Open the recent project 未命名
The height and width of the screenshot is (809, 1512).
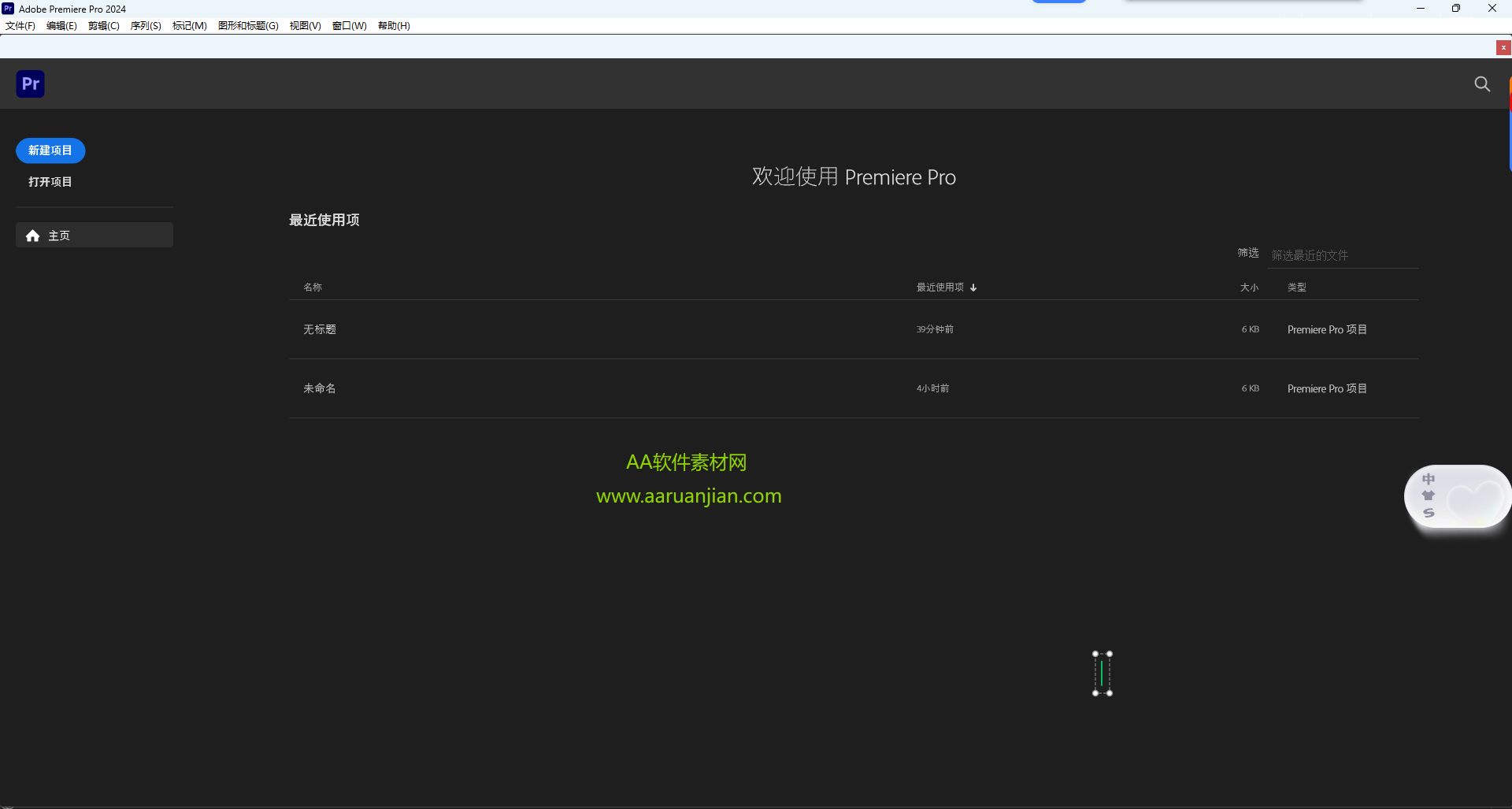pos(318,388)
